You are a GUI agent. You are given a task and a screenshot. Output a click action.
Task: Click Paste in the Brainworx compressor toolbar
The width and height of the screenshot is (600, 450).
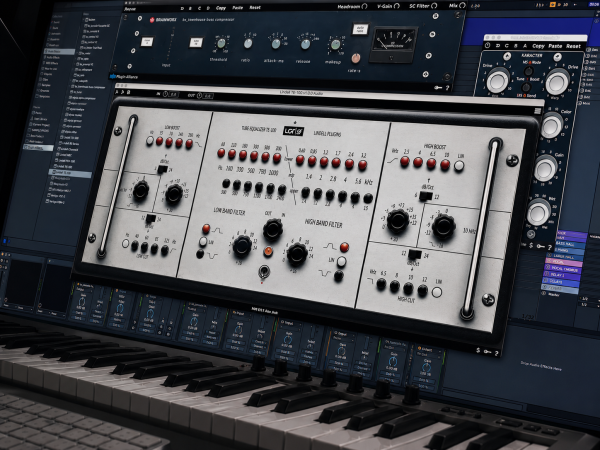[238, 8]
